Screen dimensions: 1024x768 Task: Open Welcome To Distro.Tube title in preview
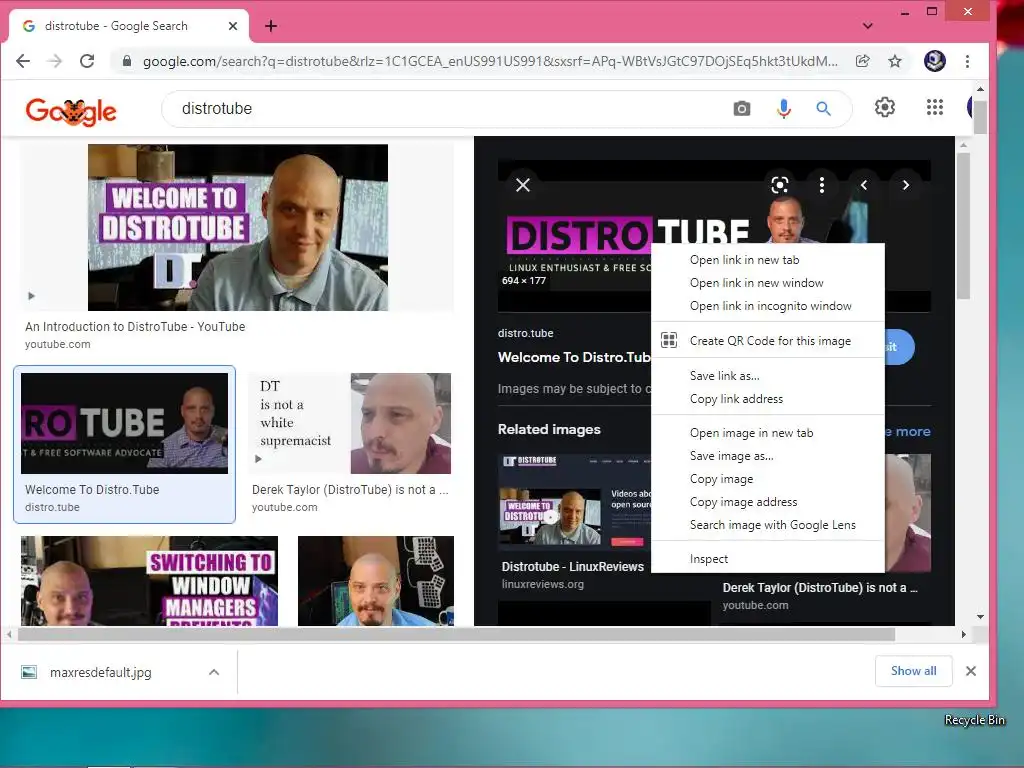(574, 357)
